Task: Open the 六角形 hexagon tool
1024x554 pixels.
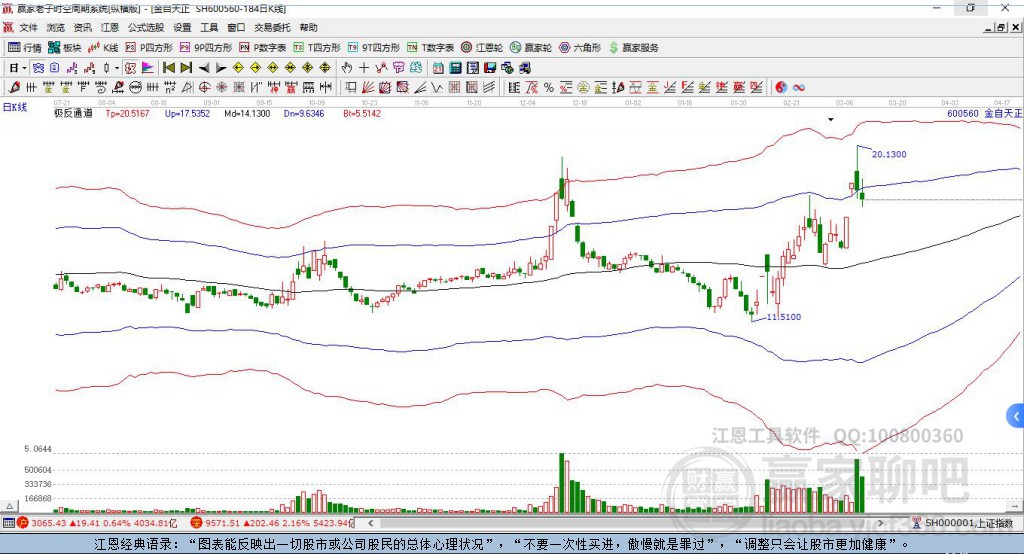Action: [x=580, y=48]
